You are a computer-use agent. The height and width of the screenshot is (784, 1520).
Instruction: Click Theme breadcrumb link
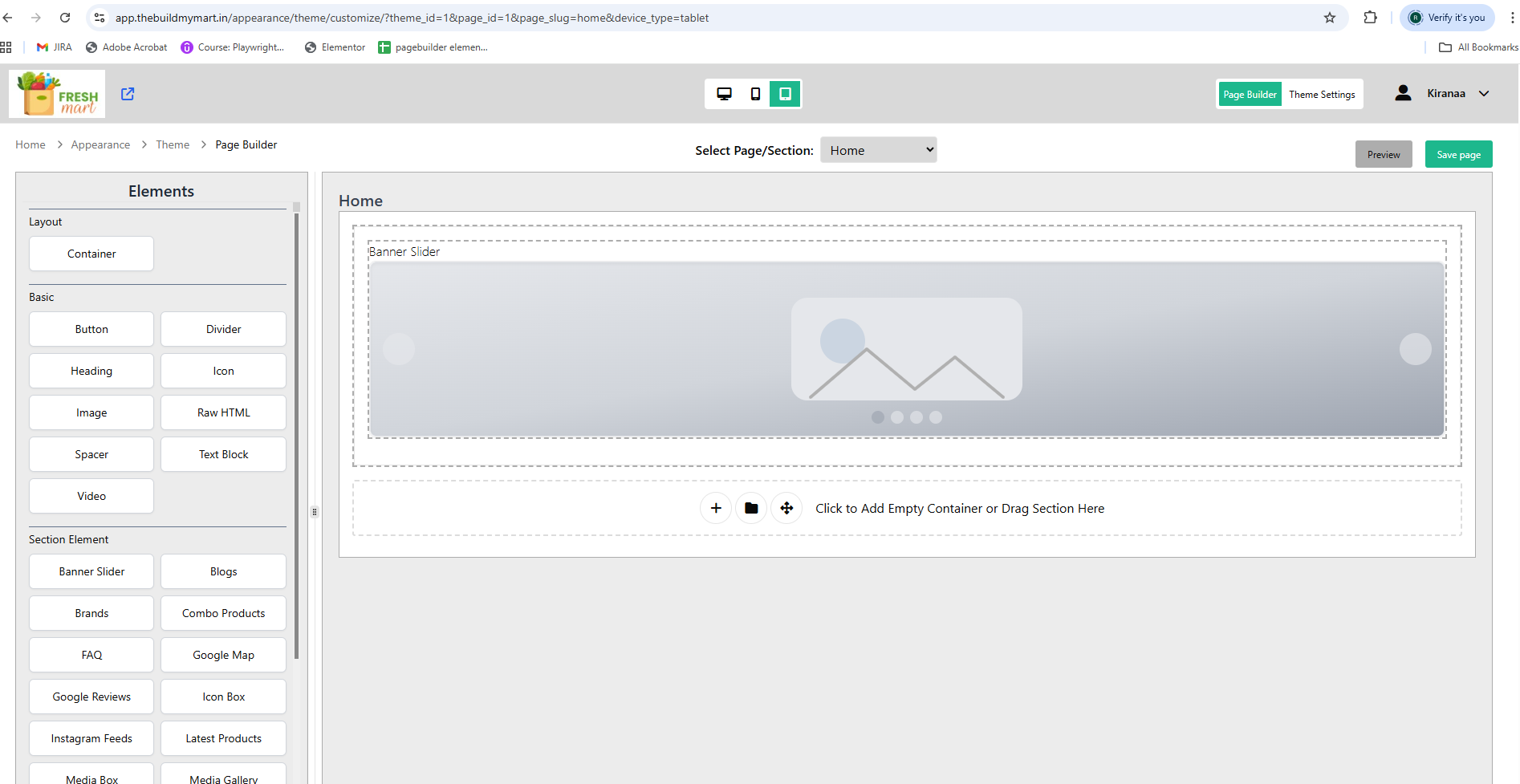[173, 144]
